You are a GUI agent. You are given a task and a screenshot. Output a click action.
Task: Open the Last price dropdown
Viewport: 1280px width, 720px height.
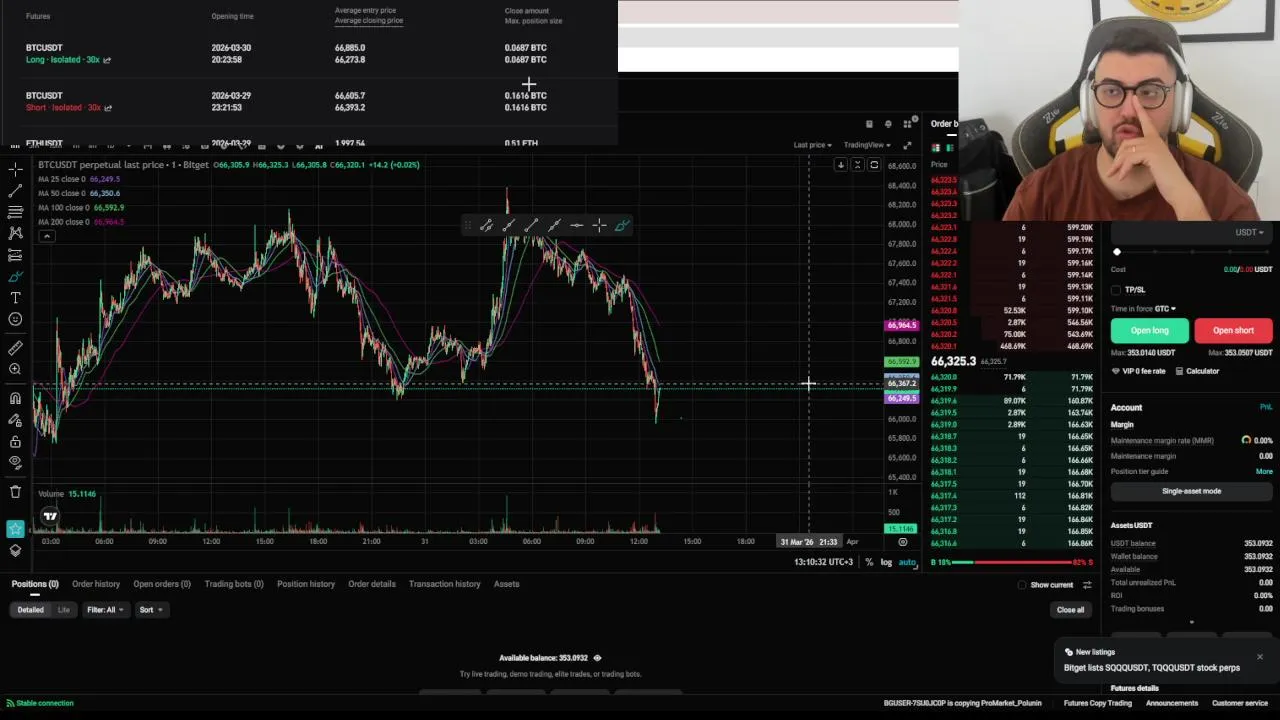pyautogui.click(x=813, y=145)
